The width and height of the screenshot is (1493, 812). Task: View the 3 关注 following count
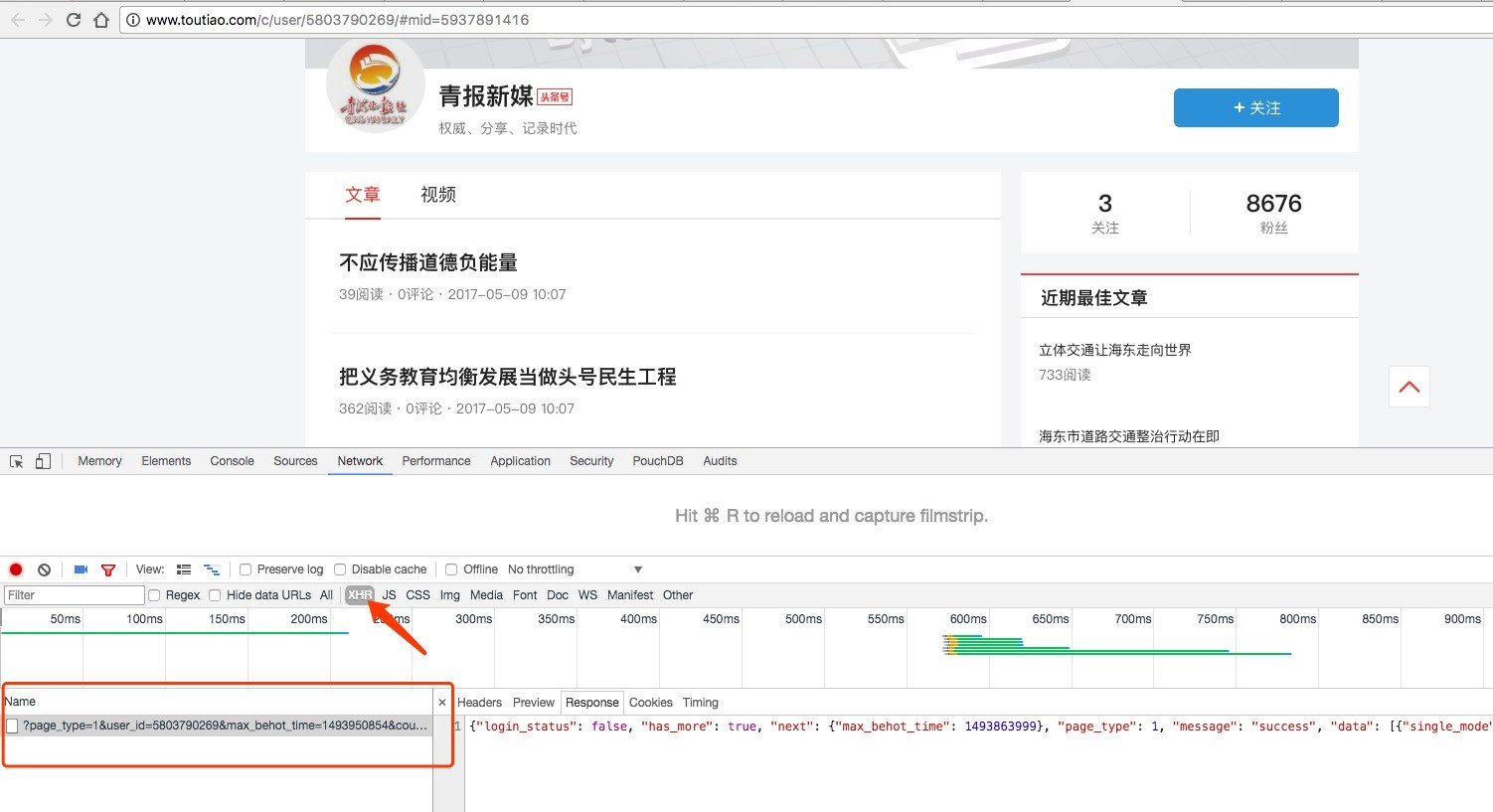[1105, 213]
